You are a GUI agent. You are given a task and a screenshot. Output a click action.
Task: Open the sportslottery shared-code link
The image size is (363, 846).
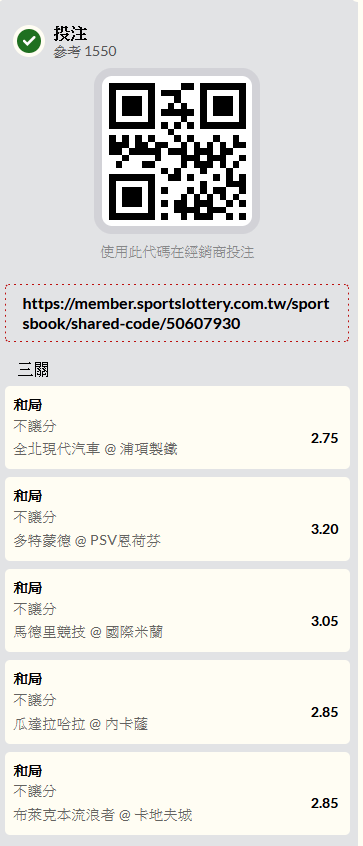coord(177,313)
